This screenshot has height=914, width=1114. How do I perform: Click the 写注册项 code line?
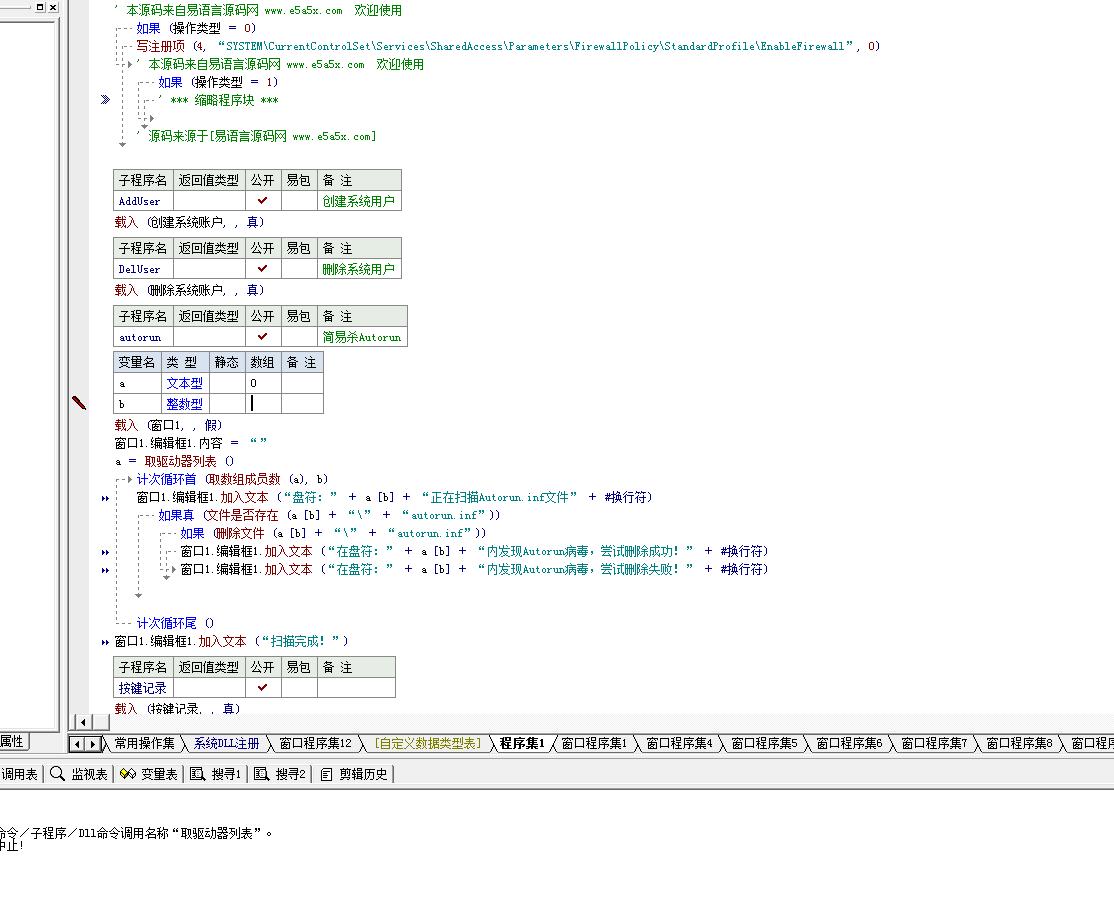coord(508,46)
